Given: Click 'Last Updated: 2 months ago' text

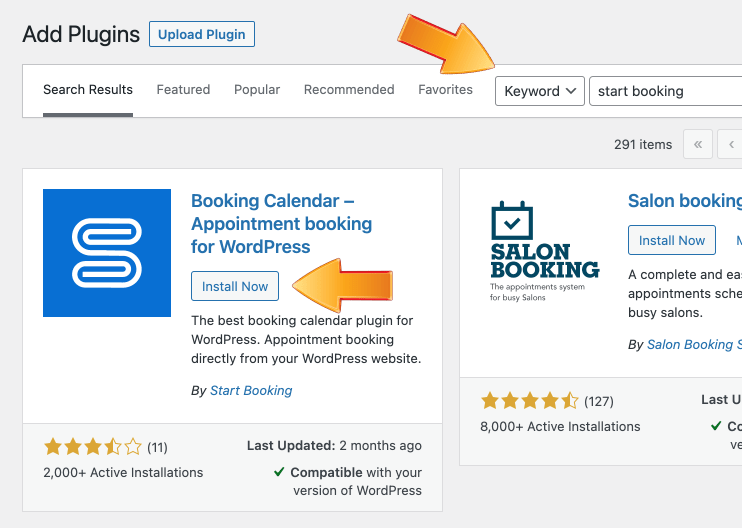Looking at the screenshot, I should [x=334, y=446].
